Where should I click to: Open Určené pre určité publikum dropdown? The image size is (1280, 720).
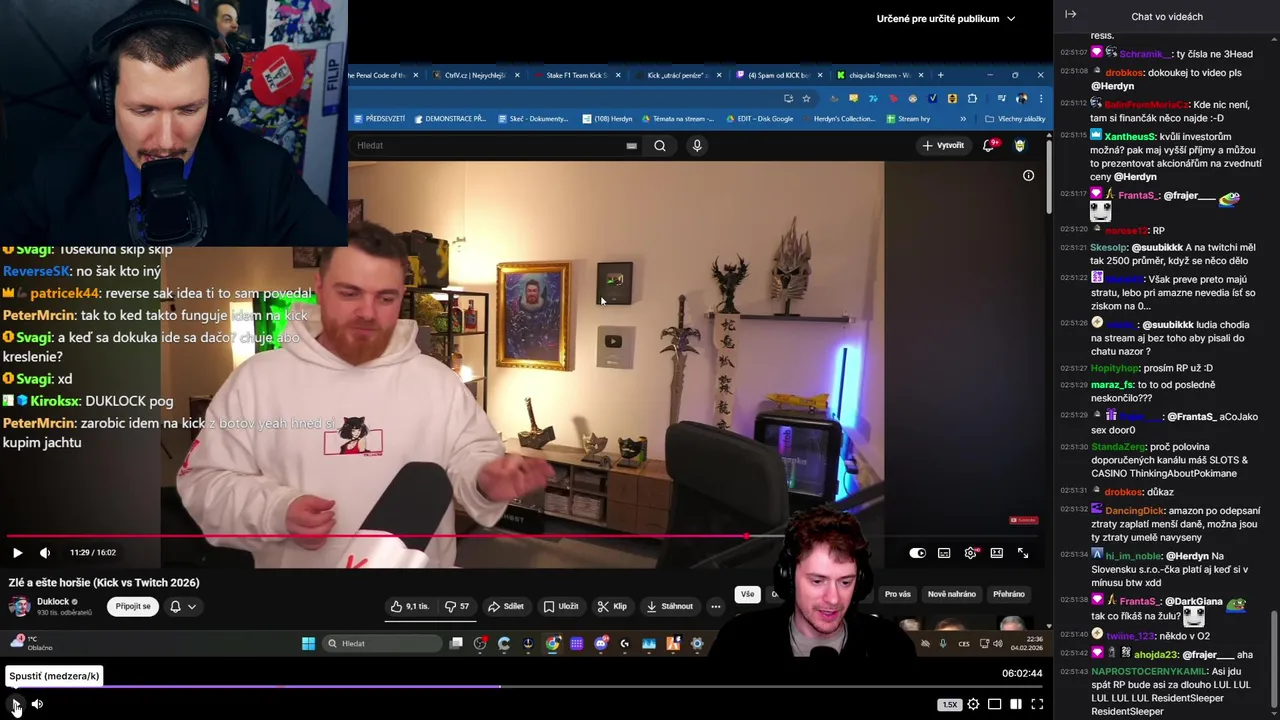(x=946, y=18)
